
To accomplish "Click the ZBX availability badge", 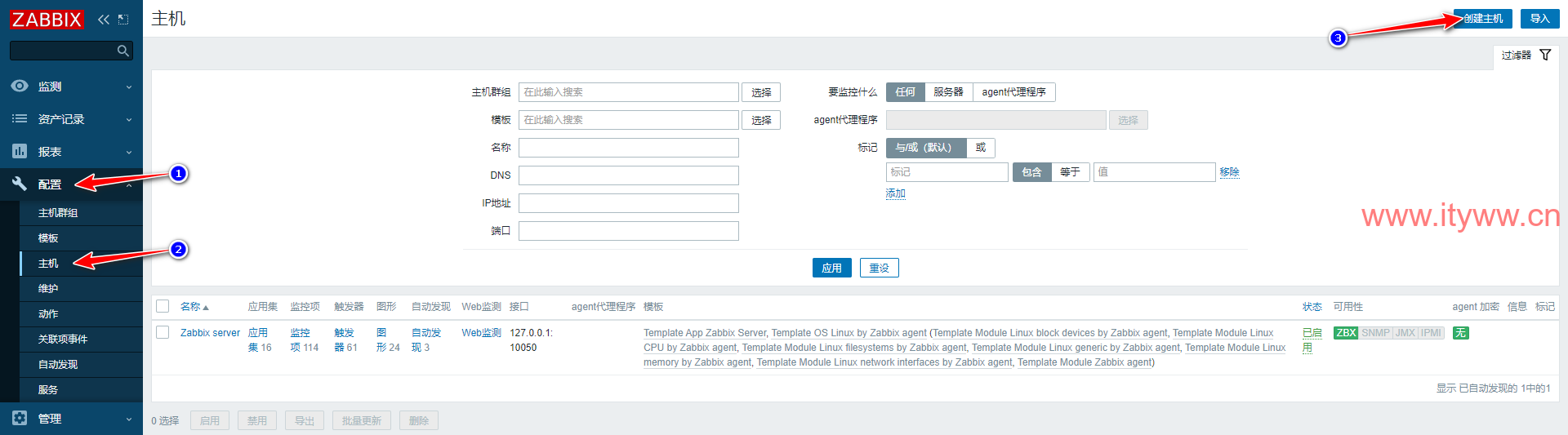I will [x=1346, y=333].
